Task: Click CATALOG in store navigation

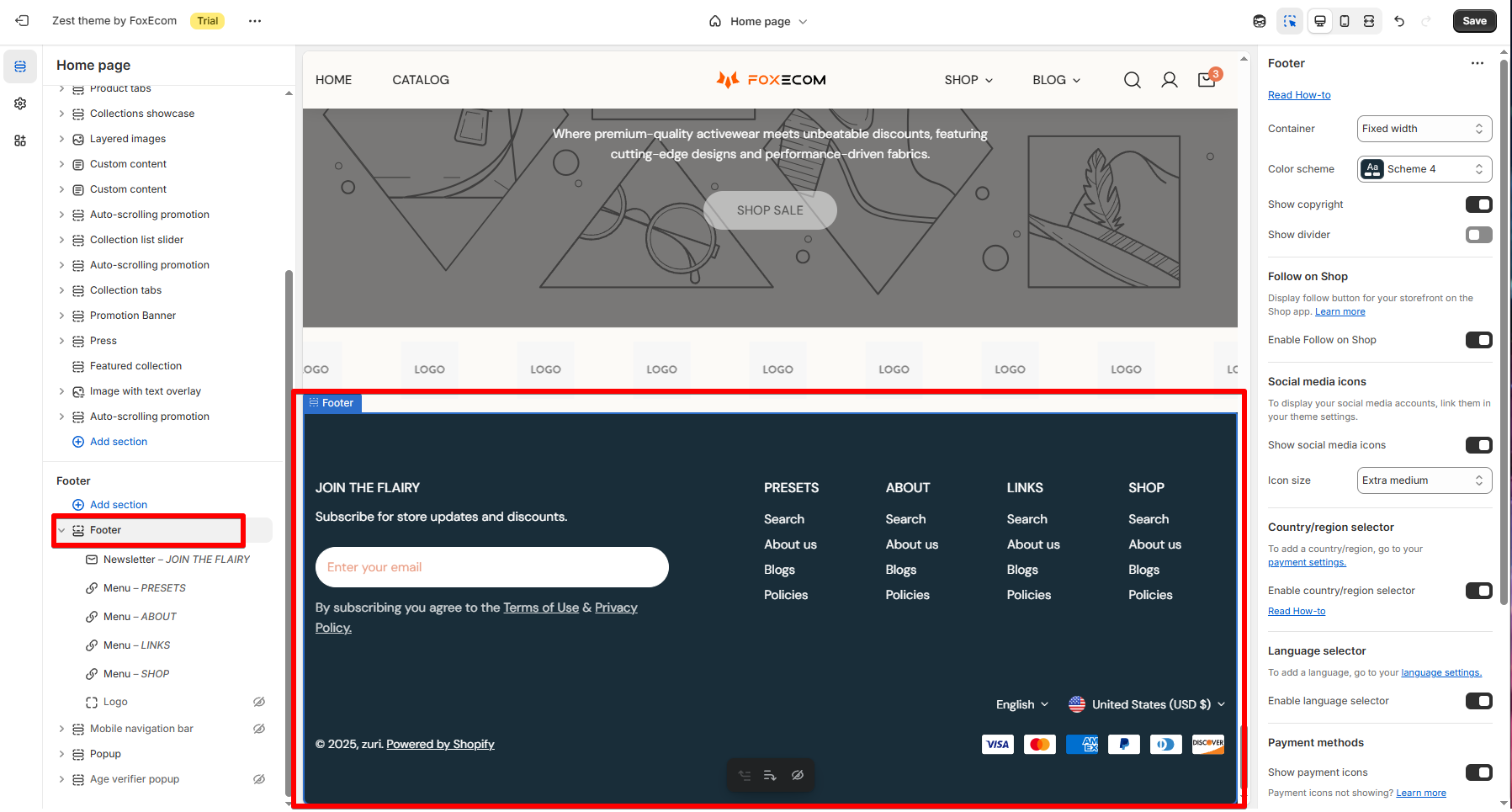Action: pyautogui.click(x=421, y=80)
